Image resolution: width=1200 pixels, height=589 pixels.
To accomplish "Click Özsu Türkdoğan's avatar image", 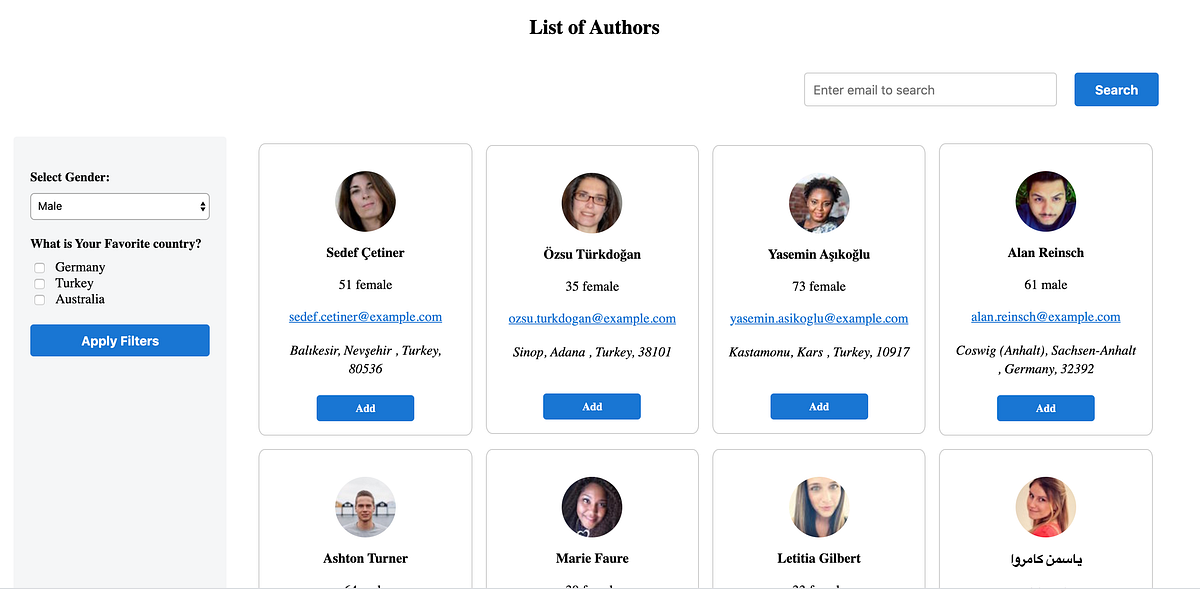I will tap(592, 203).
